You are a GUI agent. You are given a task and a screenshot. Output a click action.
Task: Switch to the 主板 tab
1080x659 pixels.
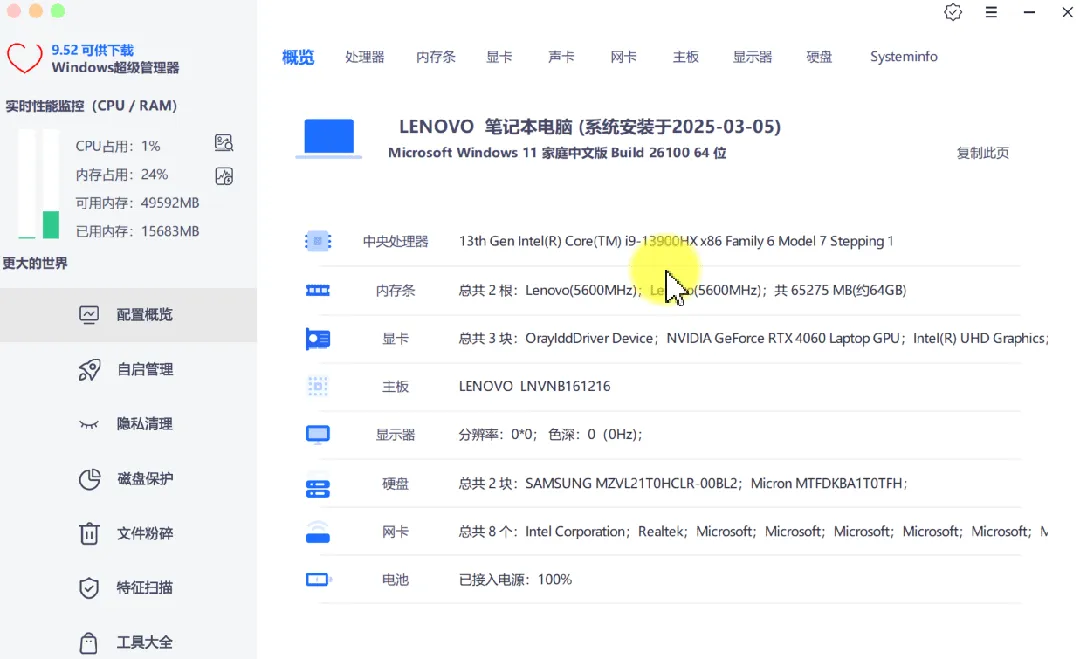pos(686,57)
